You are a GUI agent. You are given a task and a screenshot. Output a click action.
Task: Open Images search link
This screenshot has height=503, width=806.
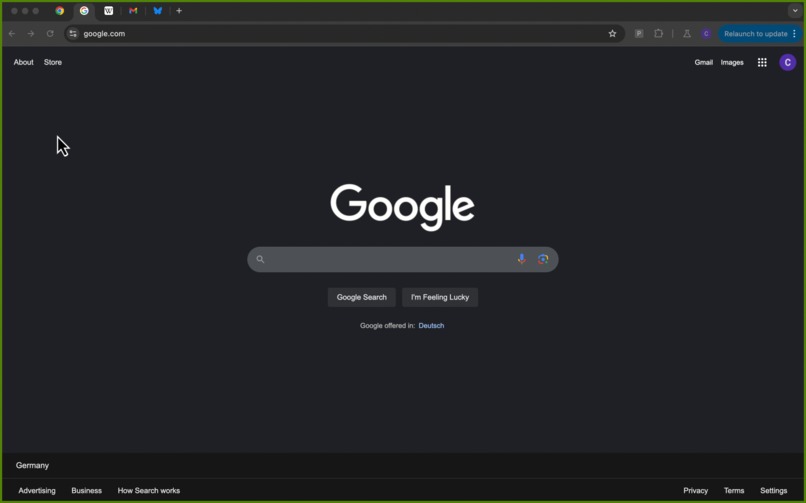(732, 63)
